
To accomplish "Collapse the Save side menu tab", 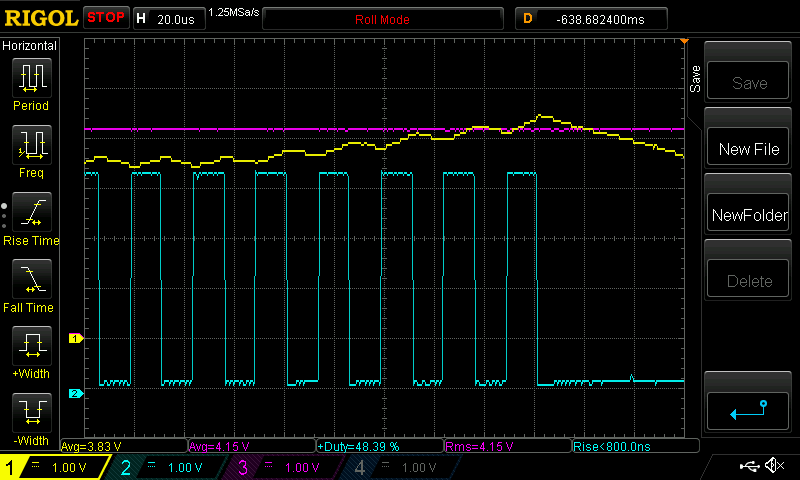I will tap(695, 75).
